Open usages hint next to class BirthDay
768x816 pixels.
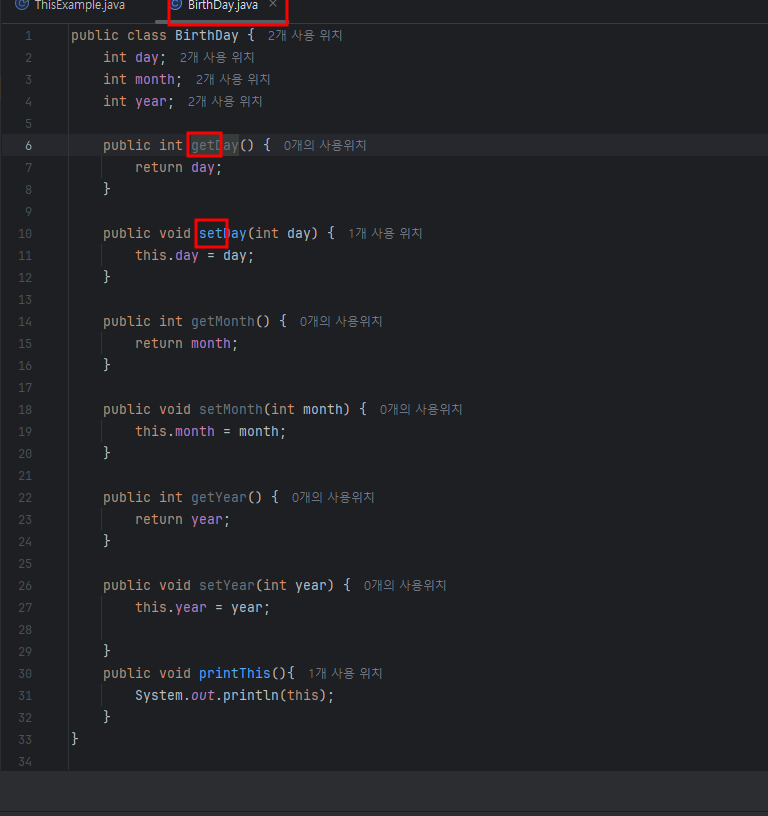(x=305, y=35)
